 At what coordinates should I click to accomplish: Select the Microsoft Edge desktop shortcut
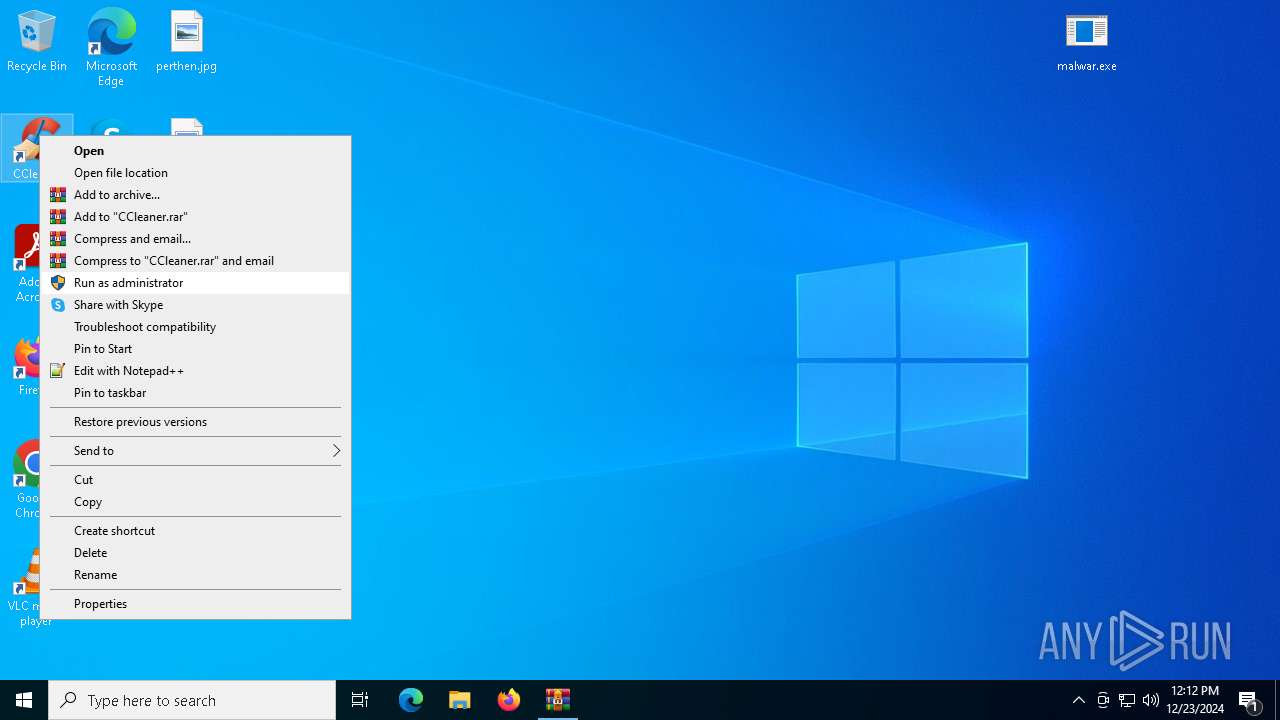click(111, 46)
